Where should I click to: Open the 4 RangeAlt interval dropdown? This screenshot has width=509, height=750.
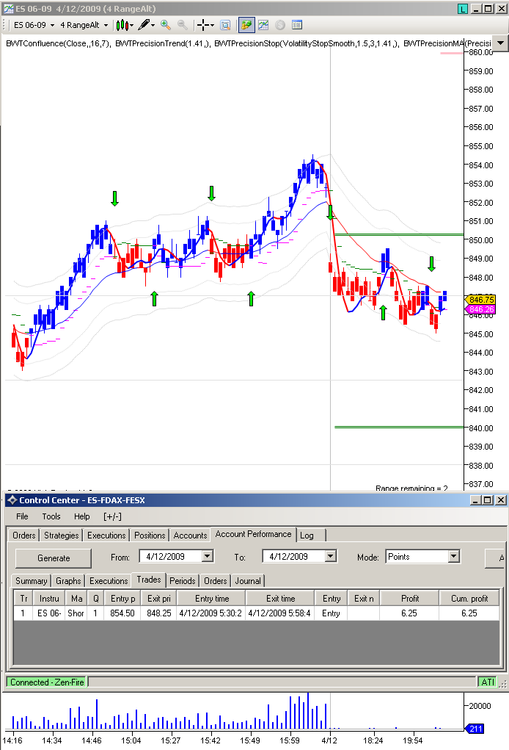(84, 25)
